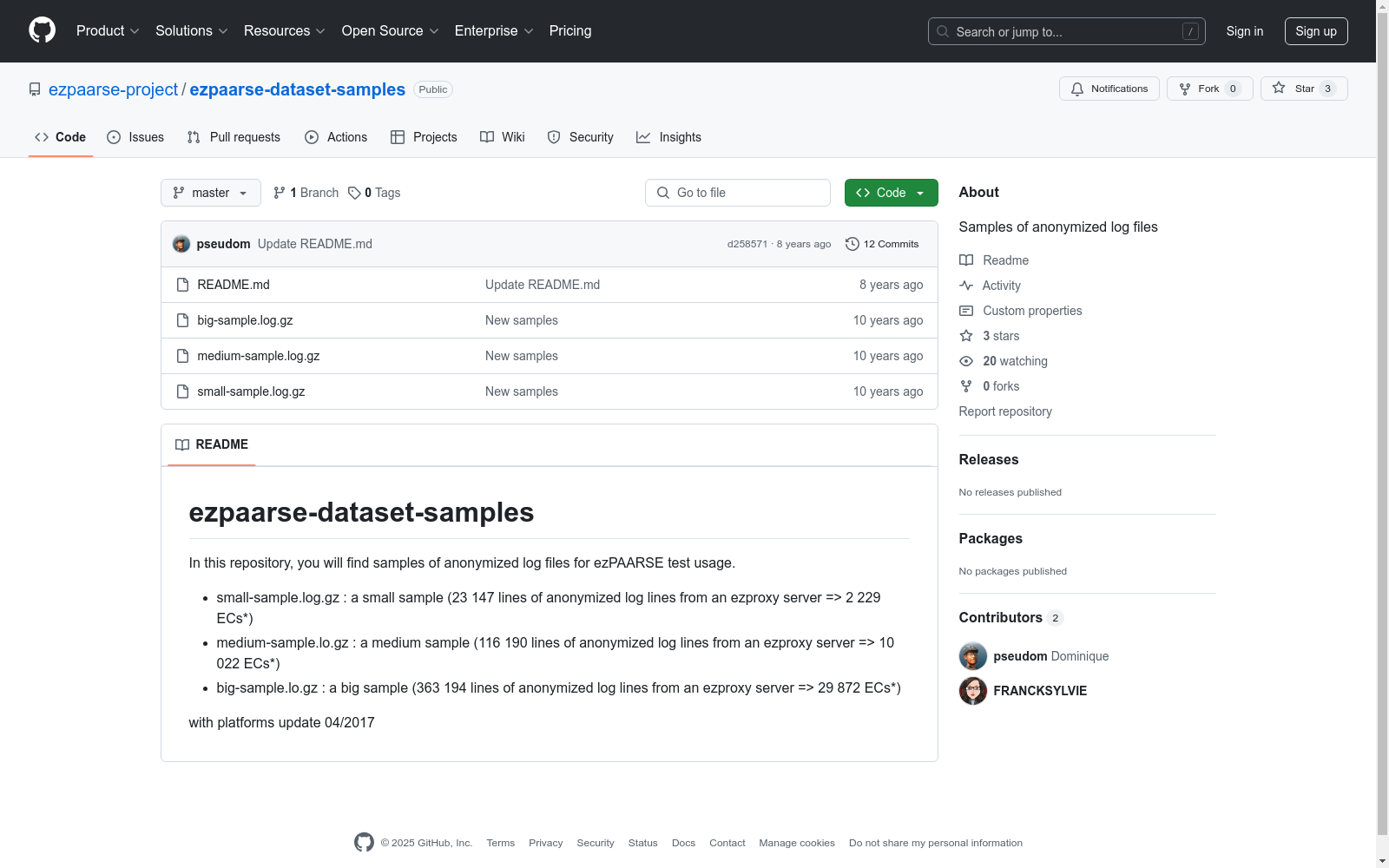Viewport: 1389px width, 868px height.
Task: Click the Sign up button
Action: coord(1316,31)
